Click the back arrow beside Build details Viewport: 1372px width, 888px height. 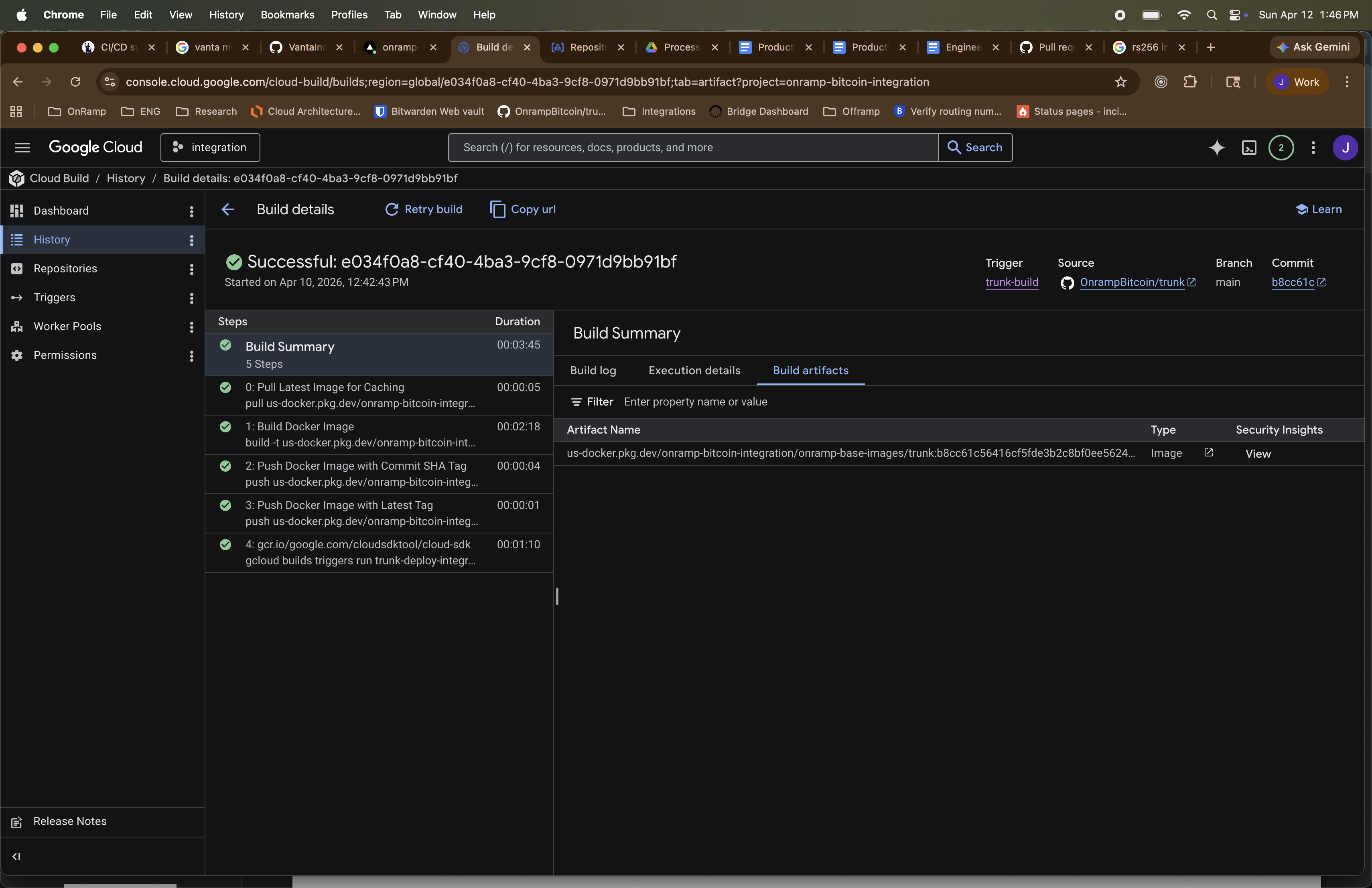click(x=228, y=209)
